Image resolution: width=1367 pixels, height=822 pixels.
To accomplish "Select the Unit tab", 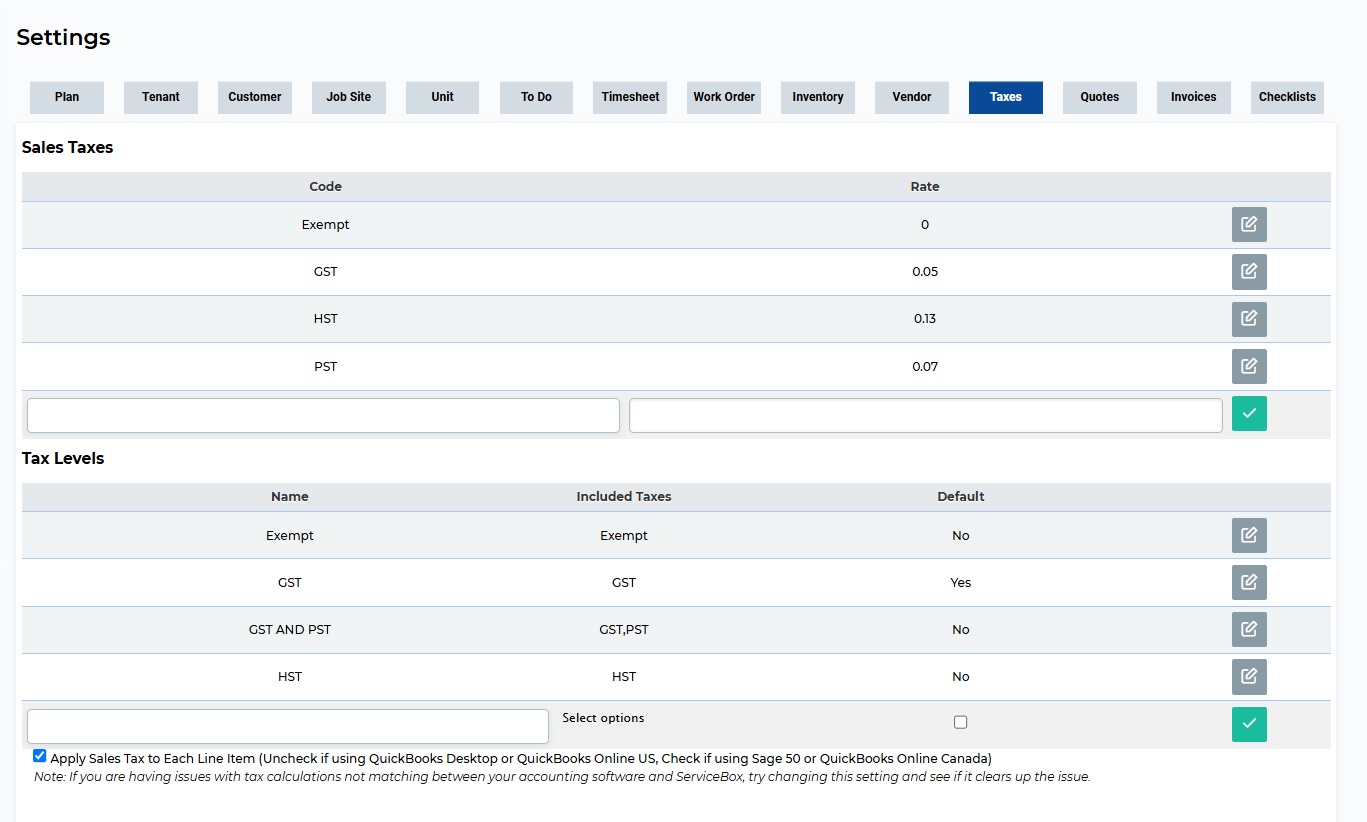I will (443, 97).
